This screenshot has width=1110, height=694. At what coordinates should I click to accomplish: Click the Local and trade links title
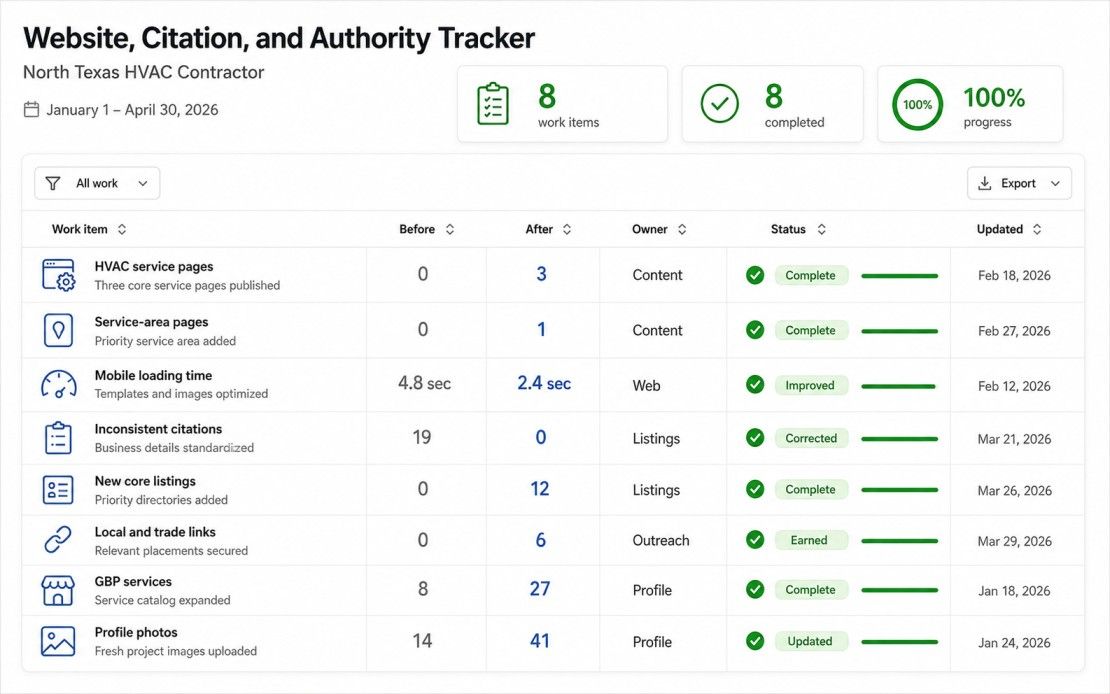click(155, 532)
